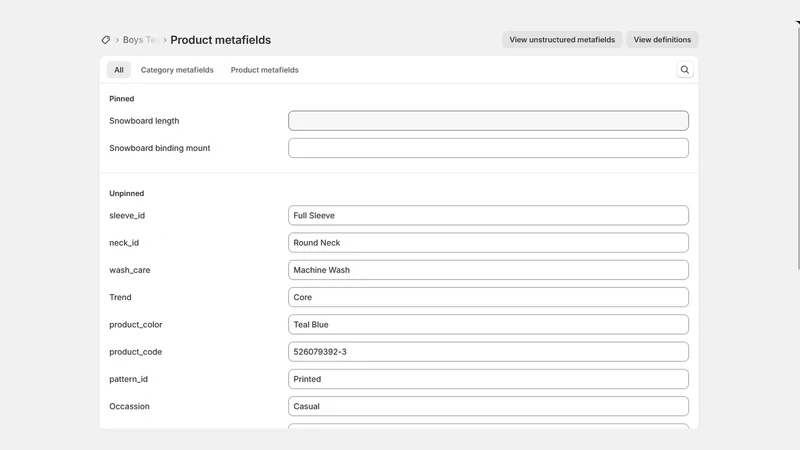The height and width of the screenshot is (450, 800).
Task: Click the product_code label
Action: tap(136, 352)
